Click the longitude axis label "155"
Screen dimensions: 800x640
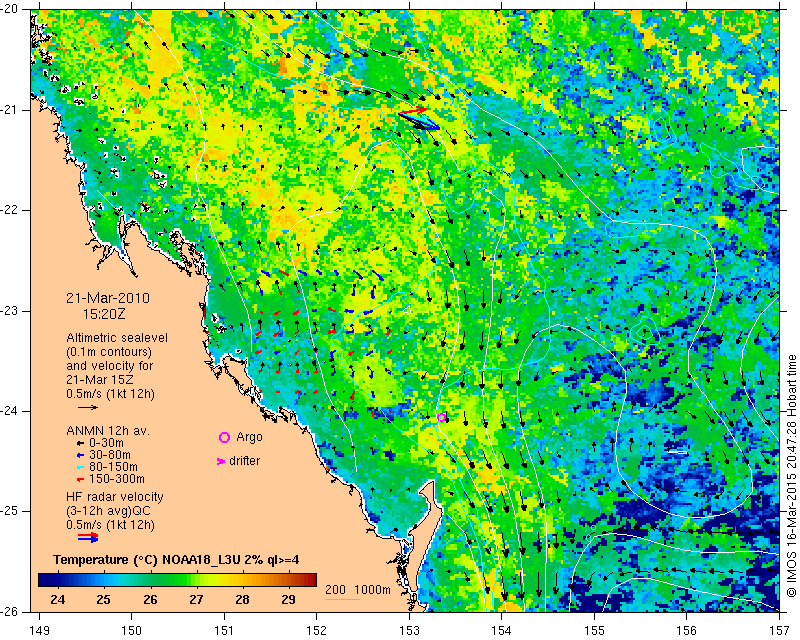pos(594,630)
